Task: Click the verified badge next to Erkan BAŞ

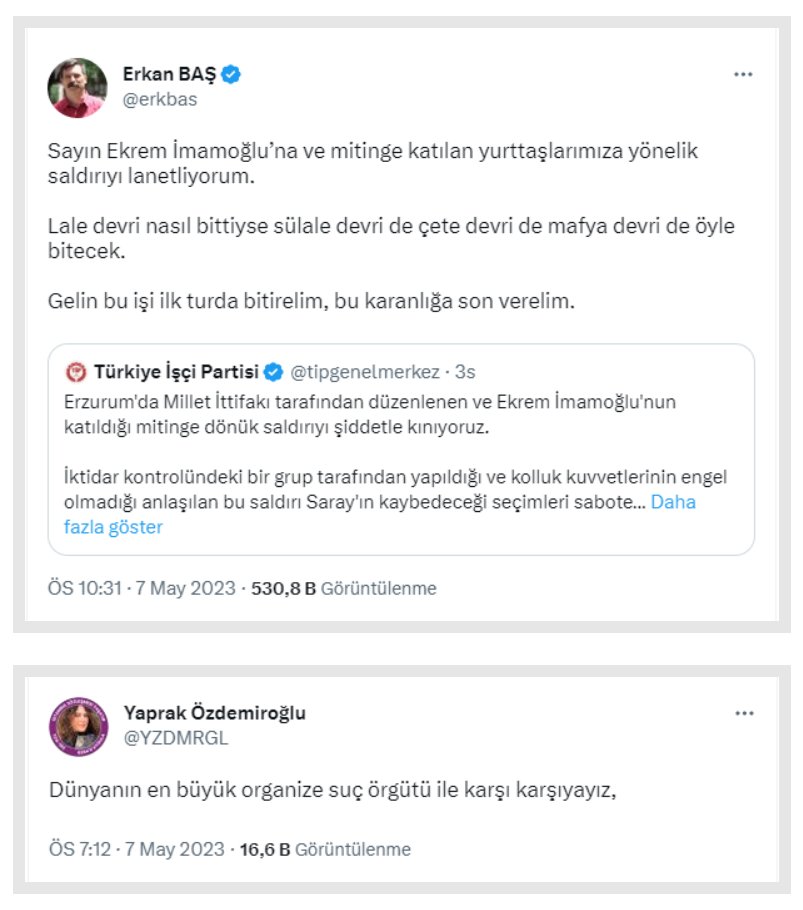Action: pyautogui.click(x=231, y=74)
